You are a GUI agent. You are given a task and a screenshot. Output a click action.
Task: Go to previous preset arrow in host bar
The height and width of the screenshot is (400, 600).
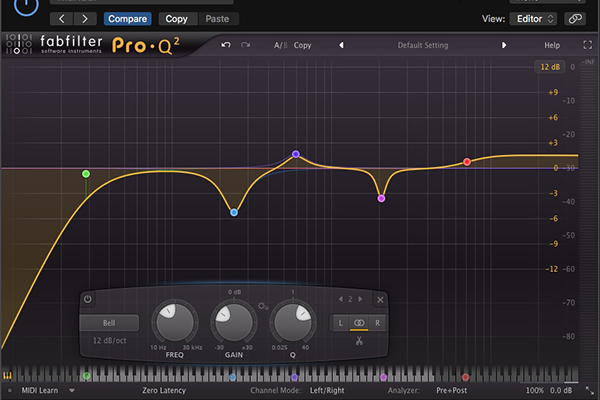coord(62,19)
